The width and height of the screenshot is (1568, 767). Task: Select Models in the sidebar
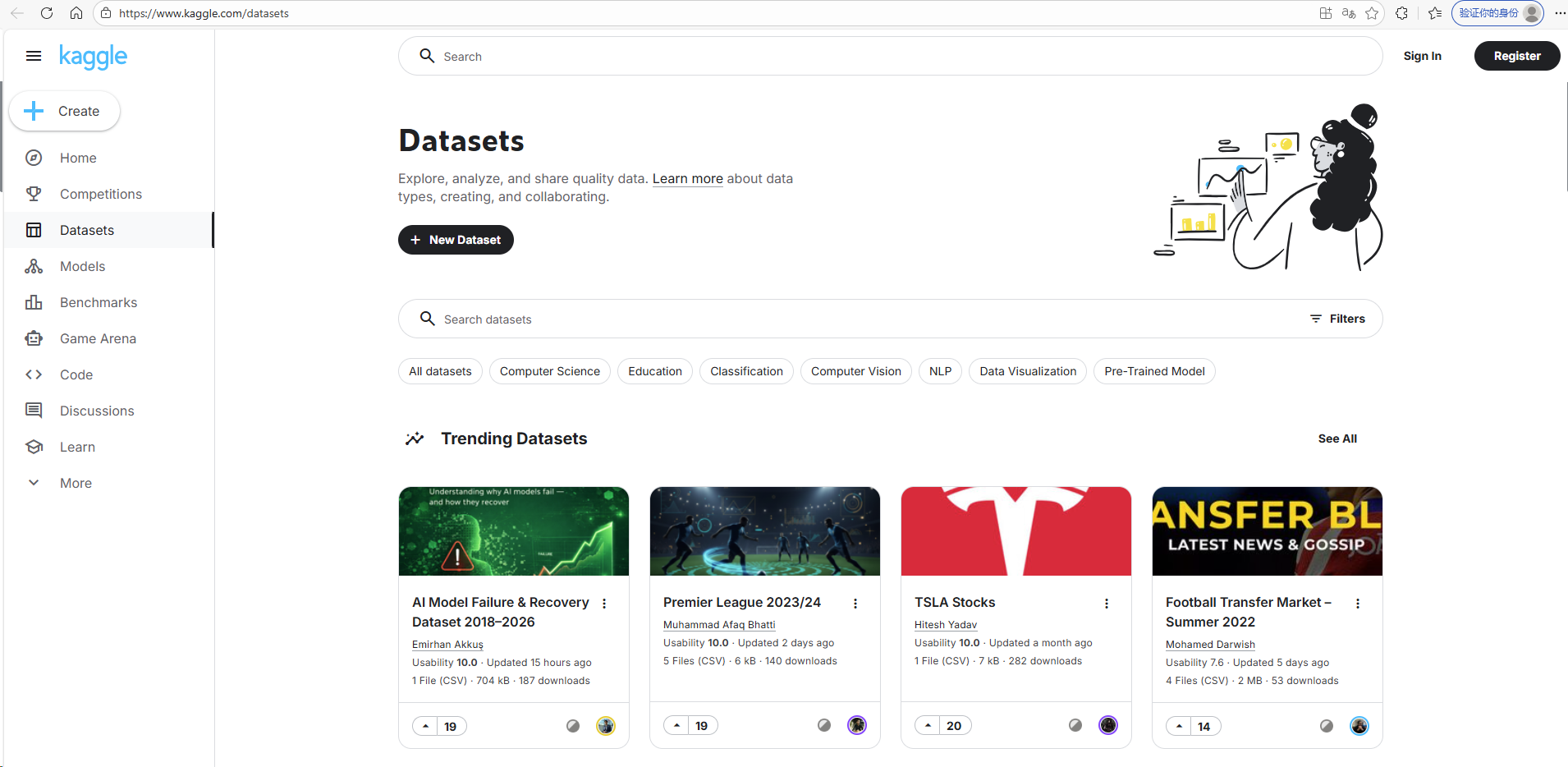pos(82,266)
